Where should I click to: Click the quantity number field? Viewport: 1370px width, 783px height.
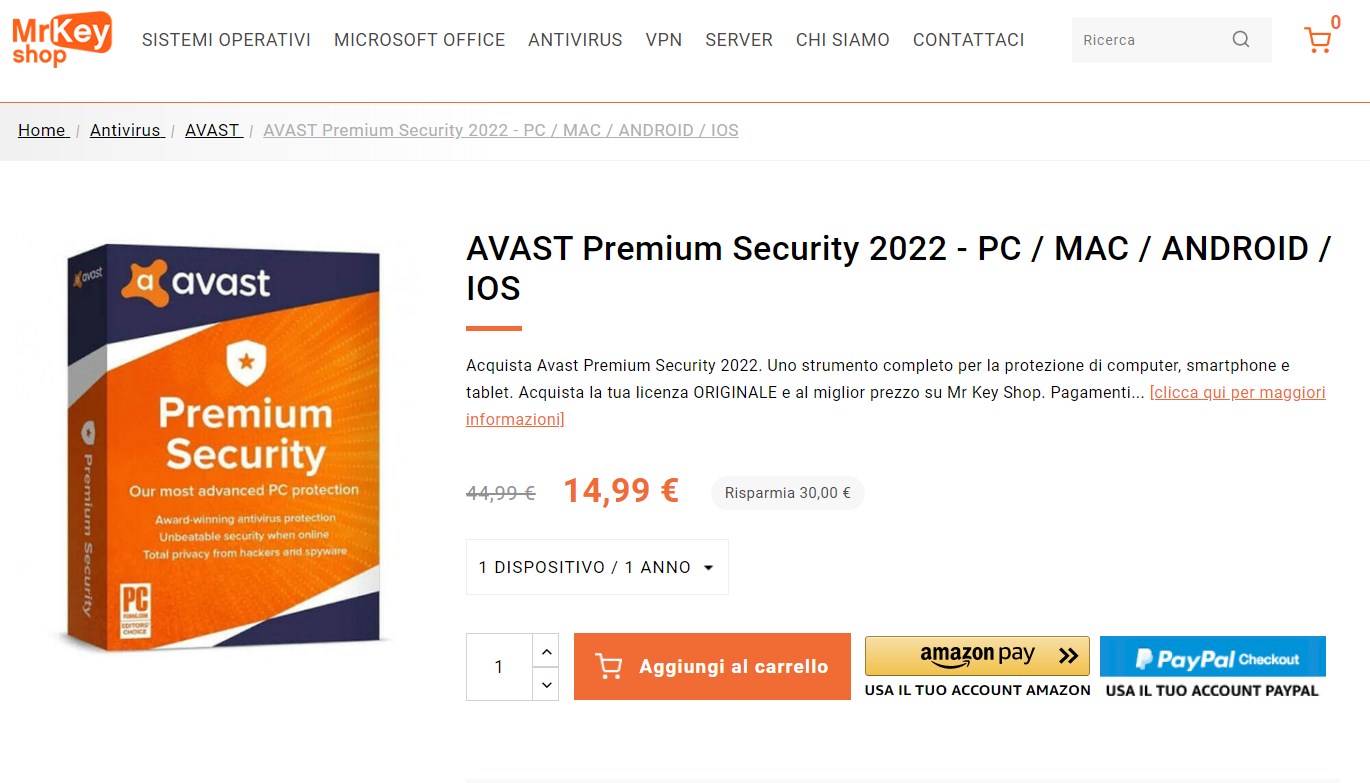(x=499, y=667)
